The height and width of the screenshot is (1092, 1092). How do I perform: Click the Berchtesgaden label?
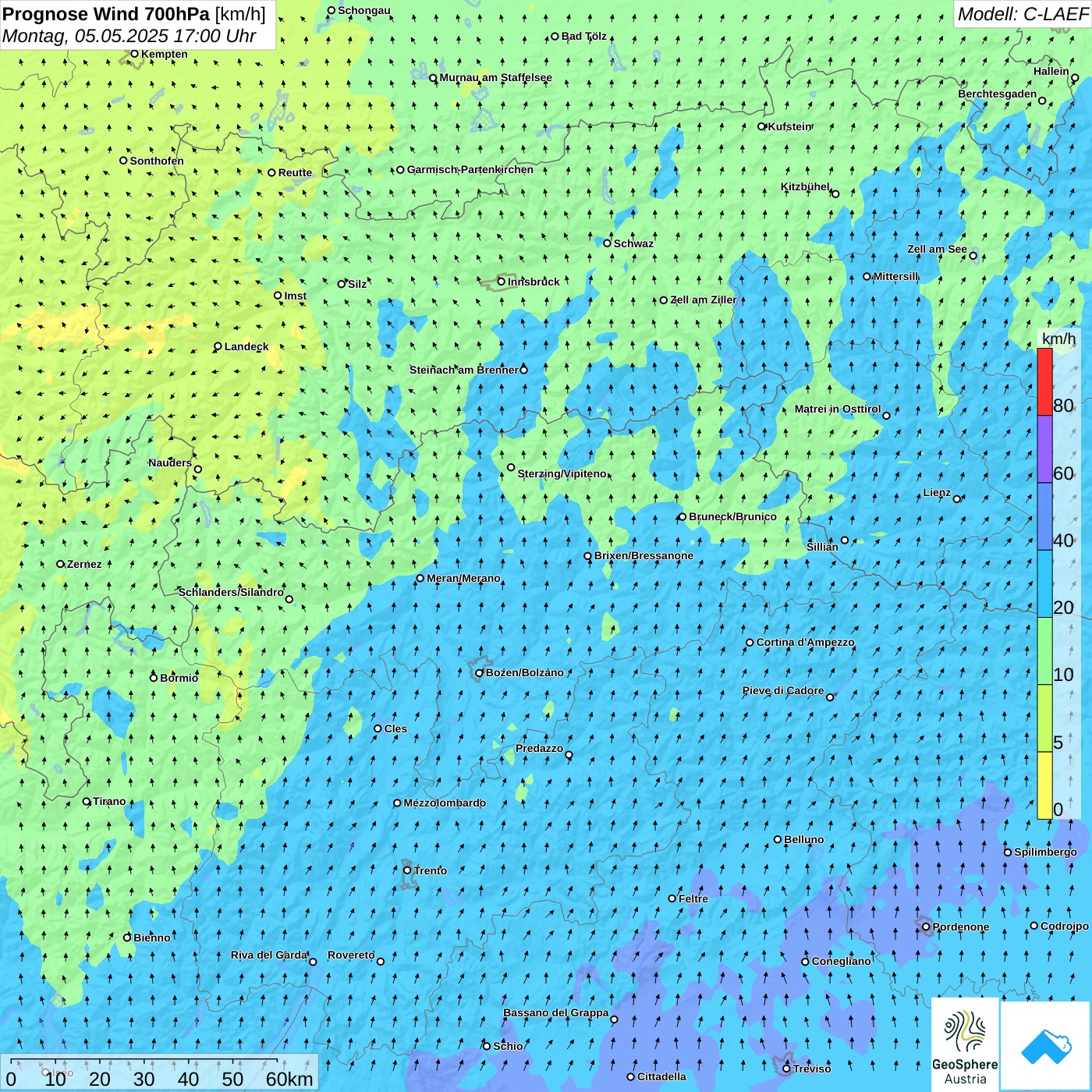tap(997, 94)
